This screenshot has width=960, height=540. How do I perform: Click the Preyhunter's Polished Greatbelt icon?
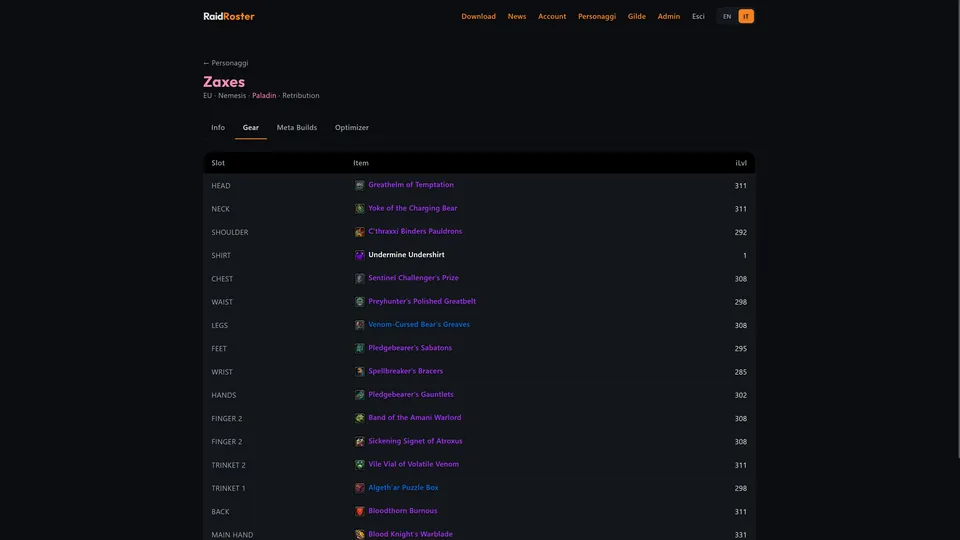[359, 301]
